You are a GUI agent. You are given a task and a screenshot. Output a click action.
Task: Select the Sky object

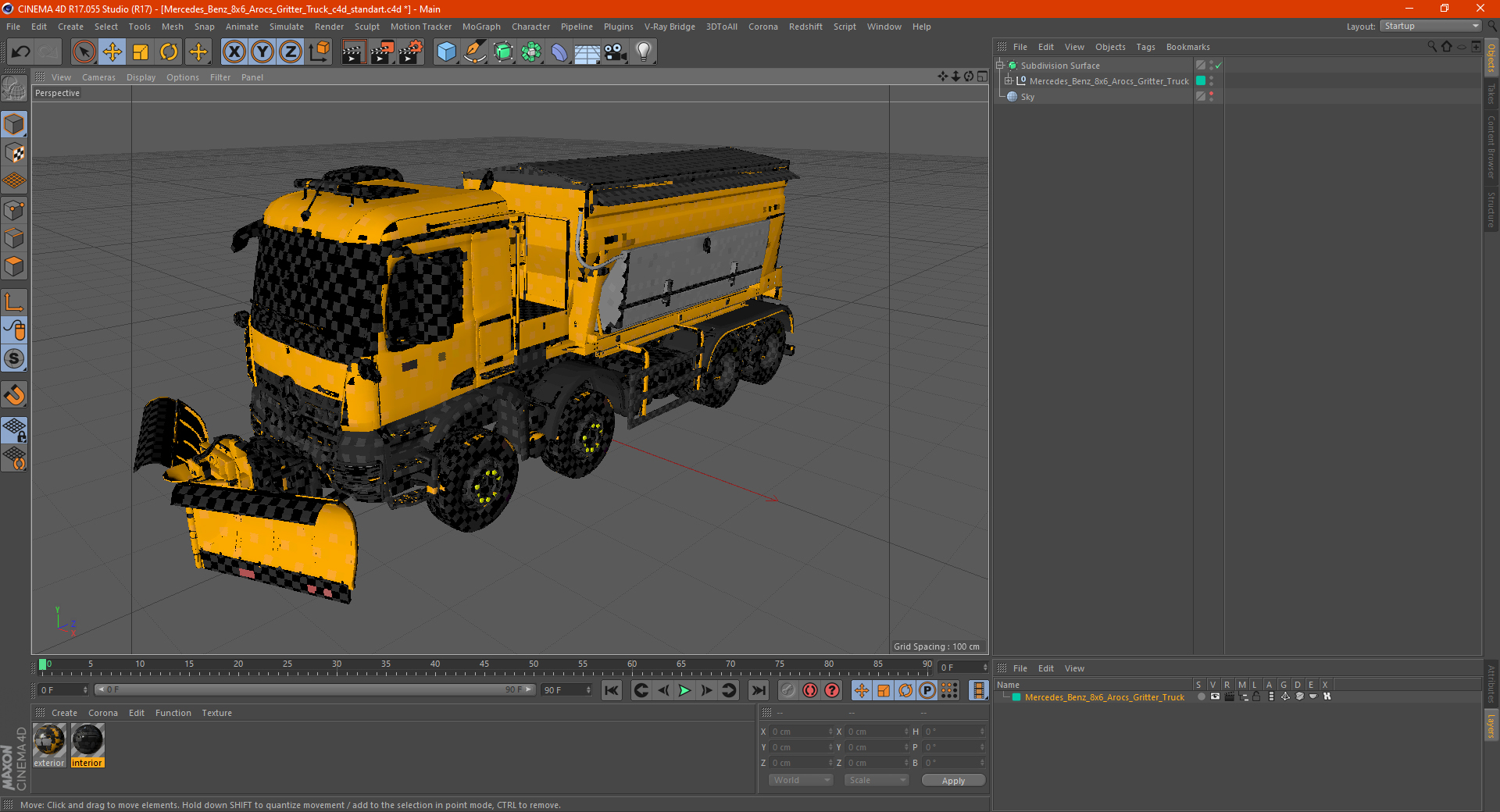tap(1027, 97)
